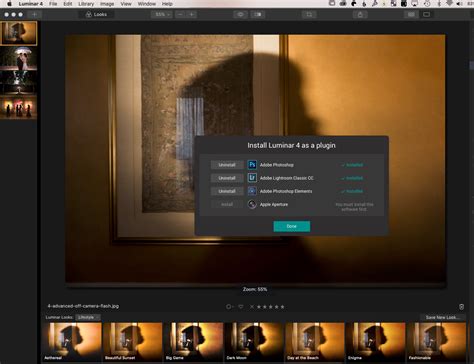
Task: Apply the Aethereal look
Action: [x=72, y=342]
